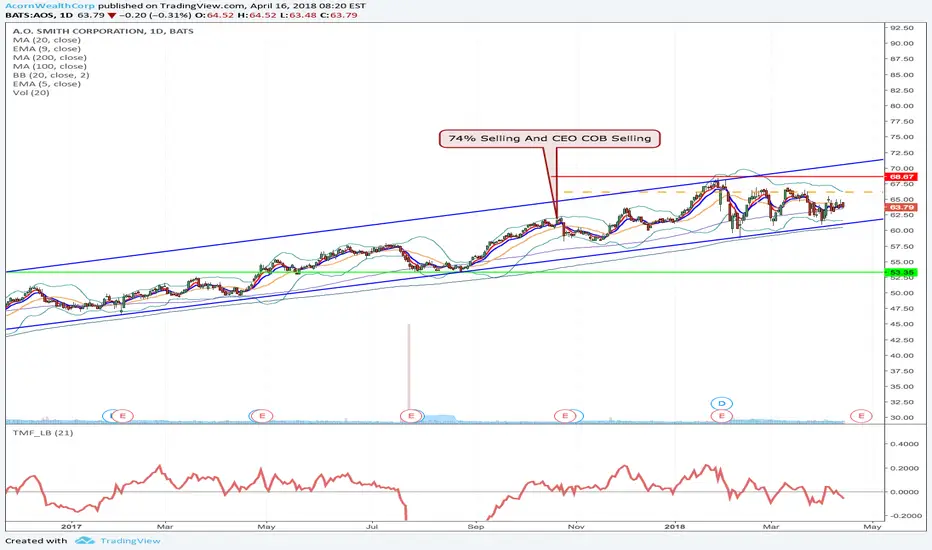This screenshot has height=550, width=932.
Task: Click the Sep label on the time axis
Action: pyautogui.click(x=476, y=527)
